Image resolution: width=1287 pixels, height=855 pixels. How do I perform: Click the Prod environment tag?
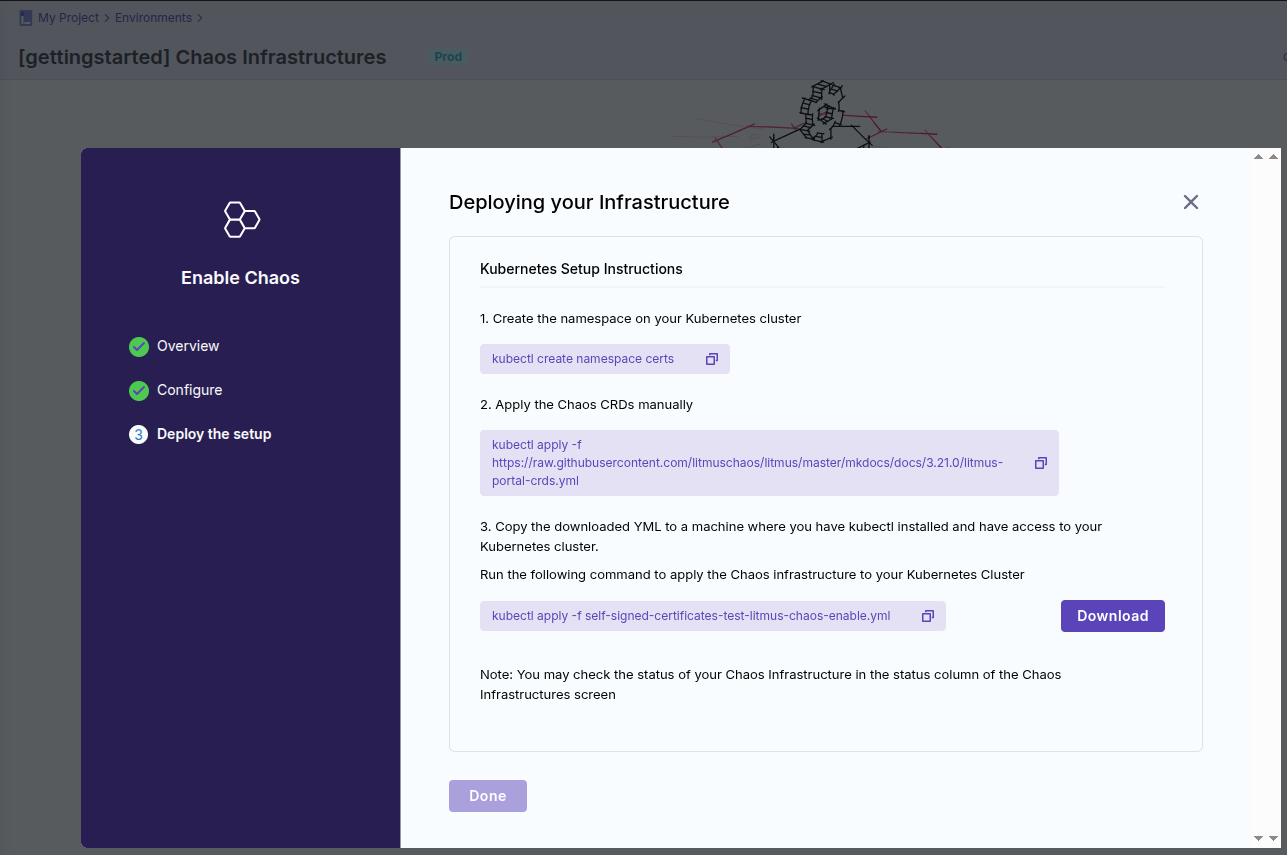tap(448, 57)
